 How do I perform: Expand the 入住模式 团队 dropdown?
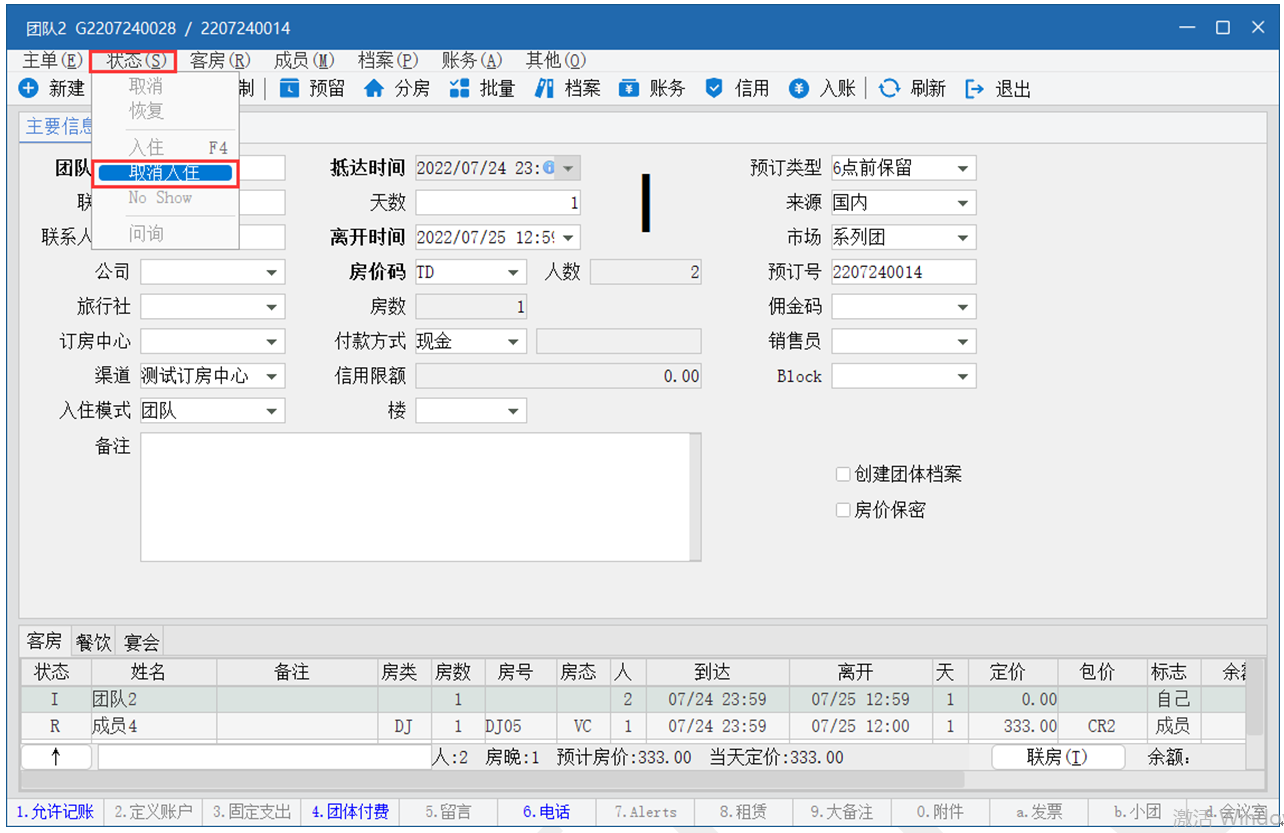(x=272, y=411)
